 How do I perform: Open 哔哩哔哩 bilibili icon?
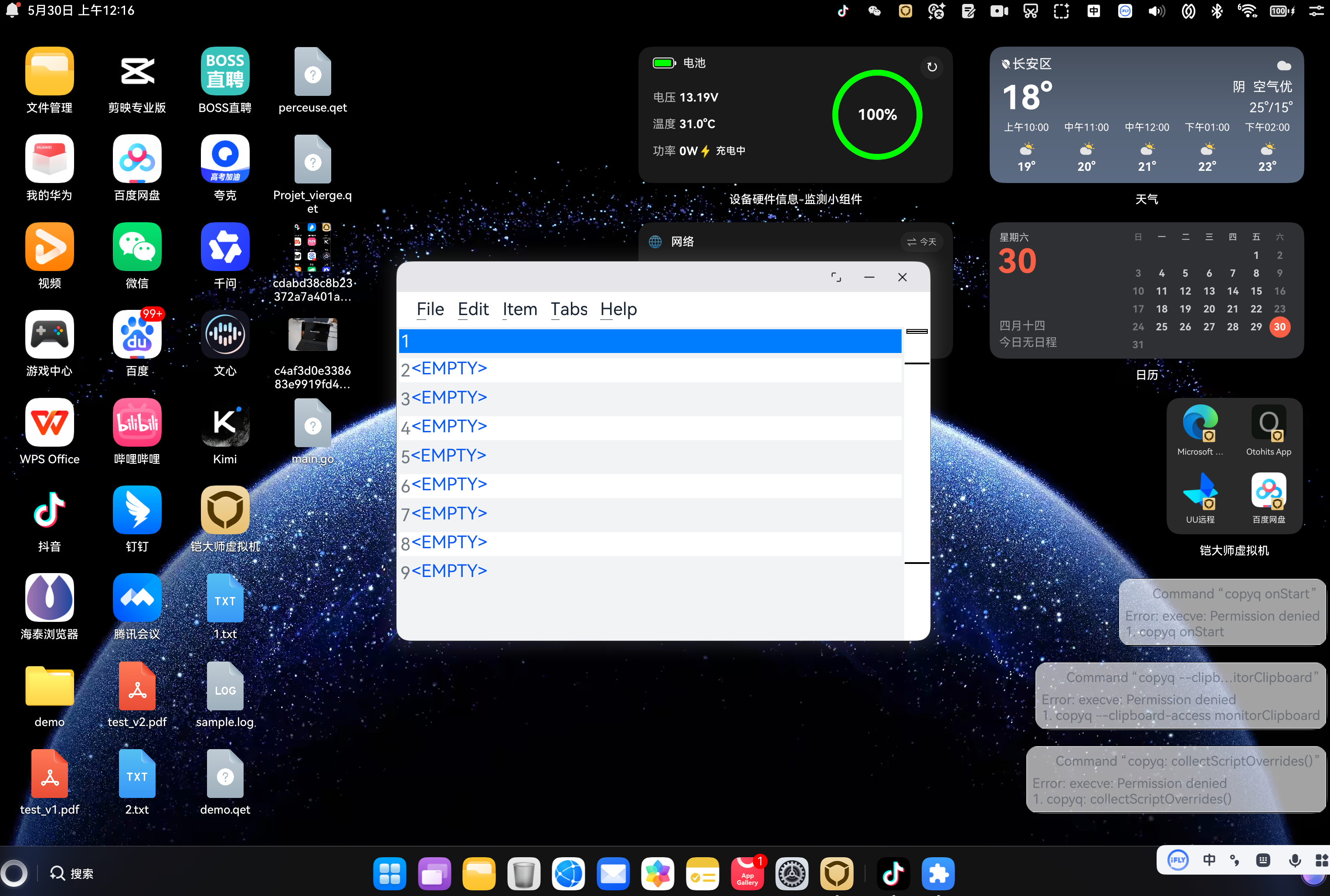coord(137,423)
